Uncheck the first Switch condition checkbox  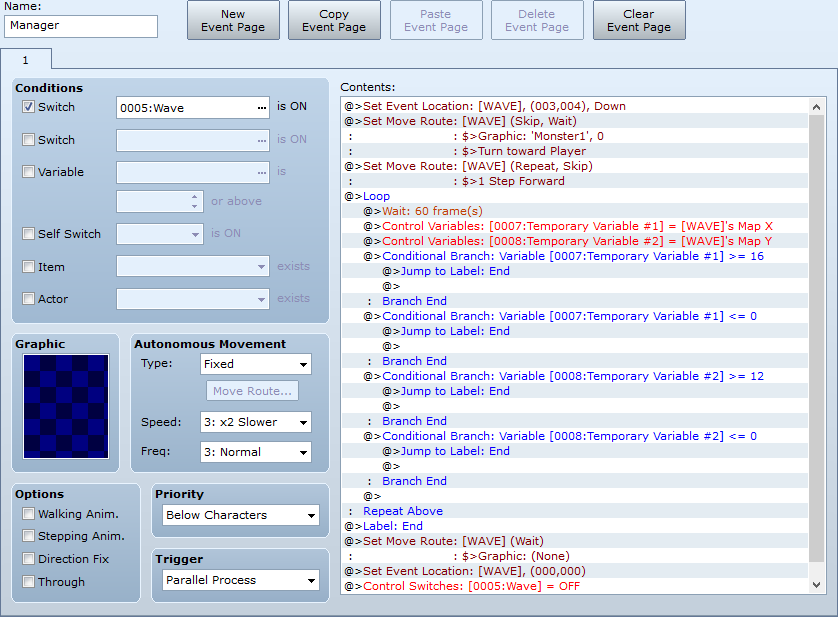tap(29, 107)
